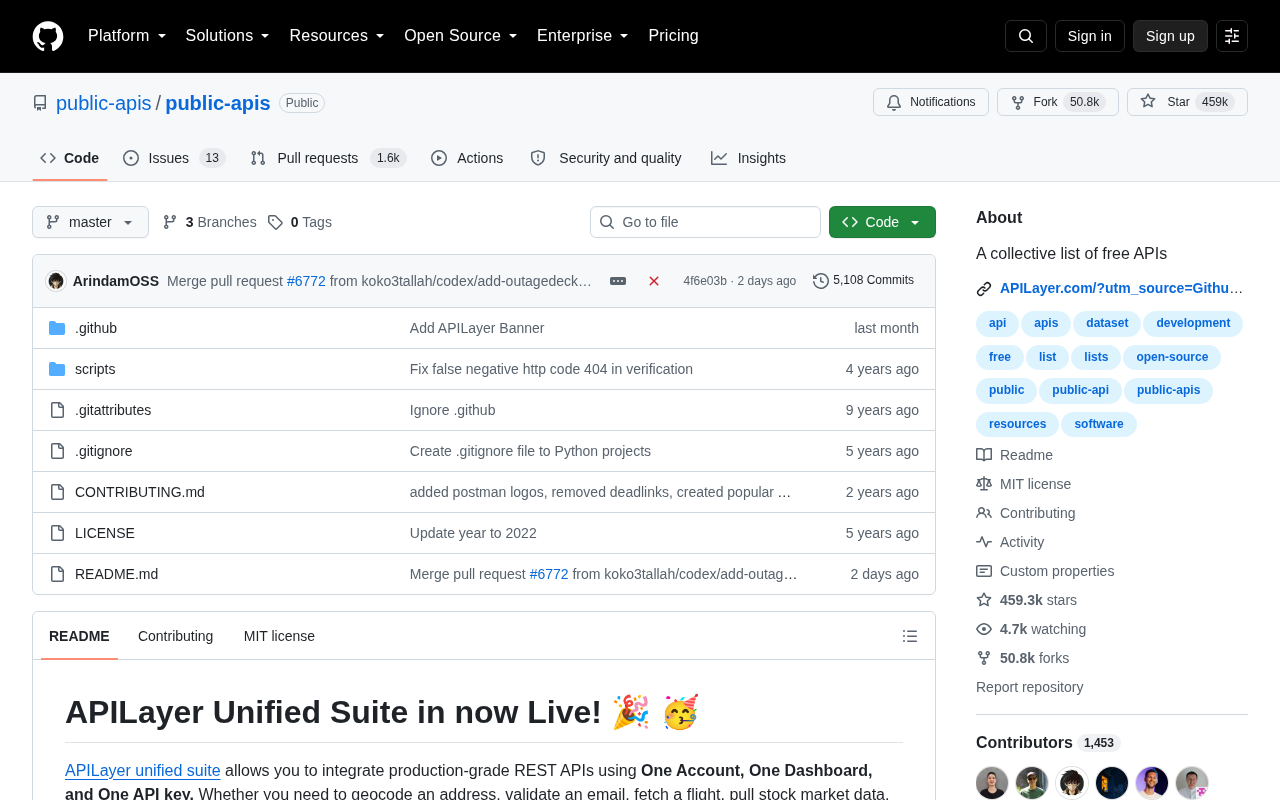
Task: Click ArindamOSS avatar in commit bar
Action: click(56, 281)
